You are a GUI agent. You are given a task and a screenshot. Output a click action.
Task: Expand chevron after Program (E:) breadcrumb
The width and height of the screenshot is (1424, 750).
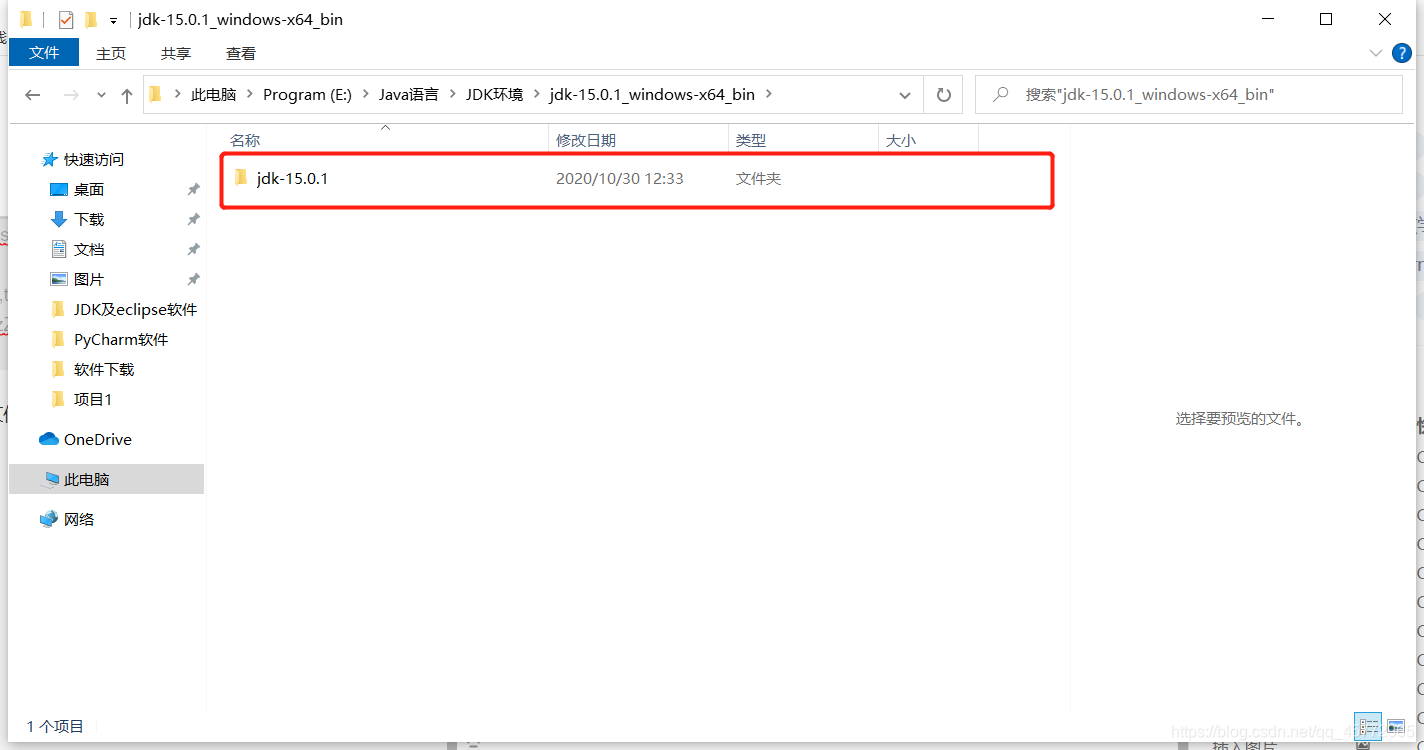coord(365,95)
